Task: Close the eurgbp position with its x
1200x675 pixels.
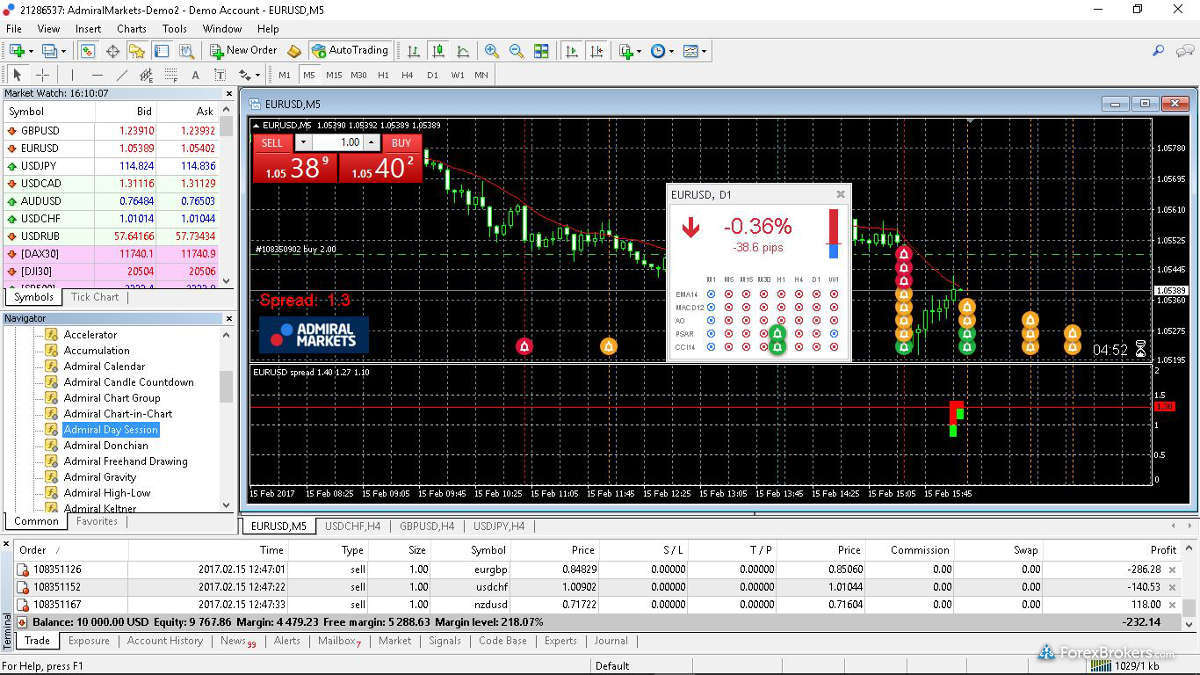Action: pos(1173,569)
